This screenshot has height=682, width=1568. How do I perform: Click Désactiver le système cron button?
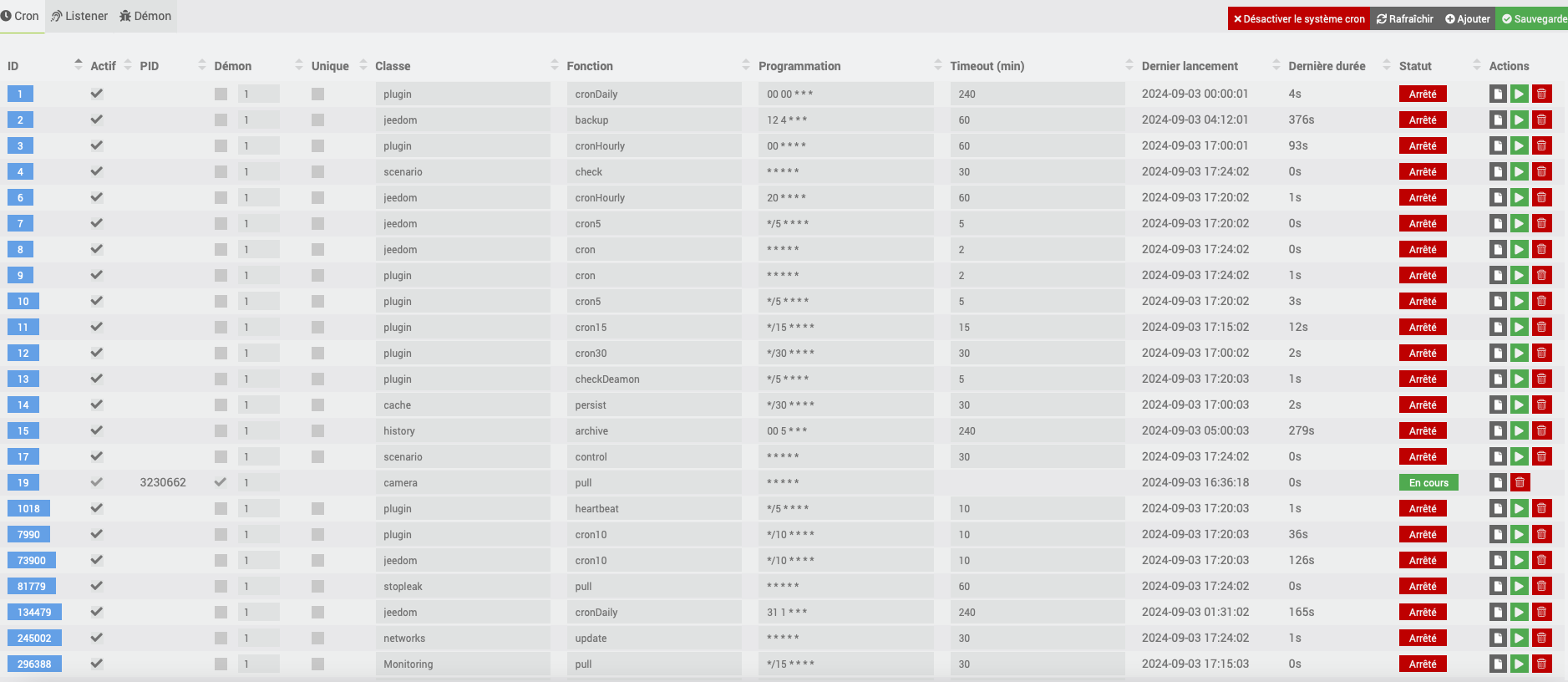pyautogui.click(x=1298, y=18)
